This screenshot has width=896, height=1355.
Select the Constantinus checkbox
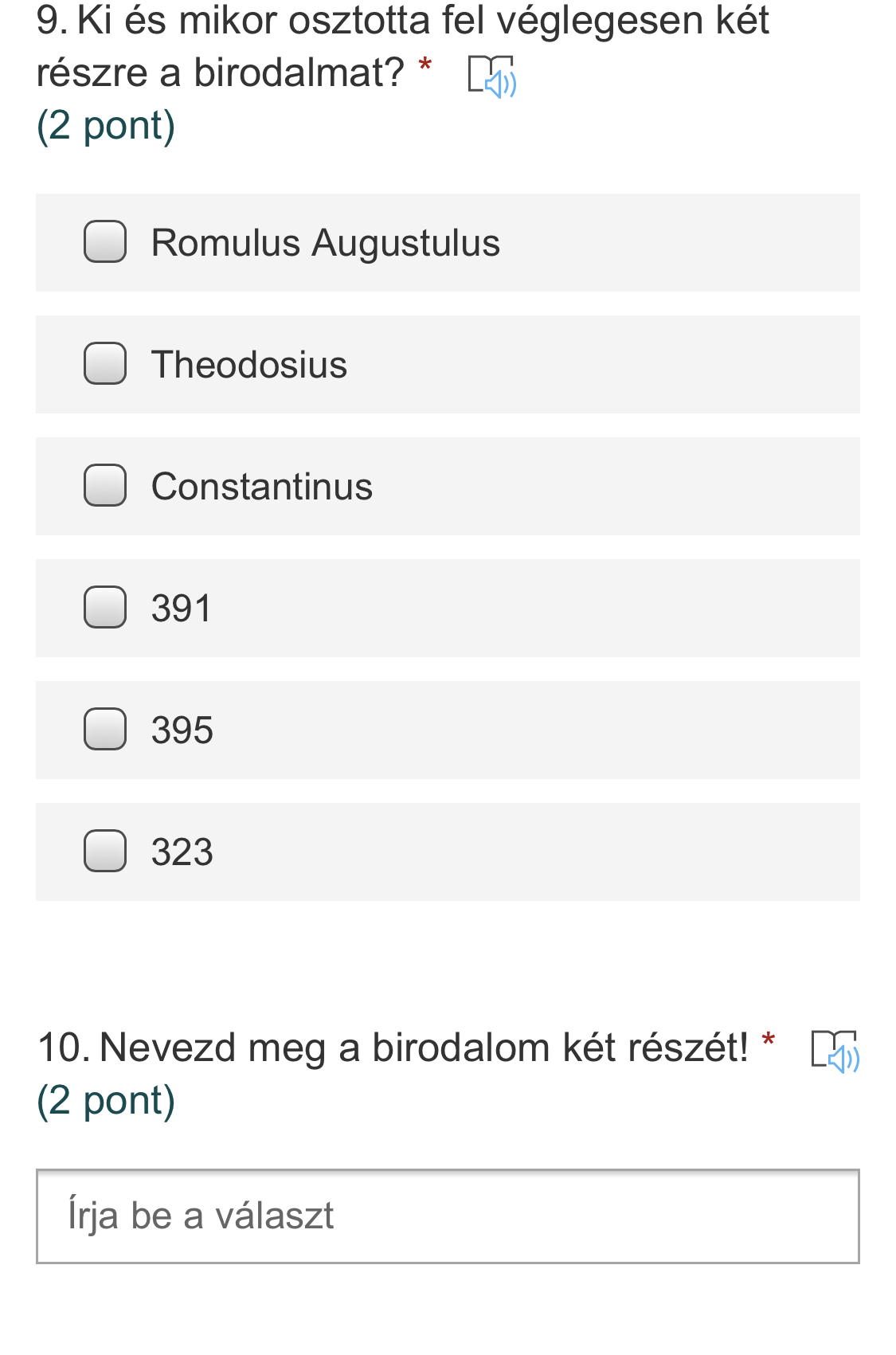105,485
